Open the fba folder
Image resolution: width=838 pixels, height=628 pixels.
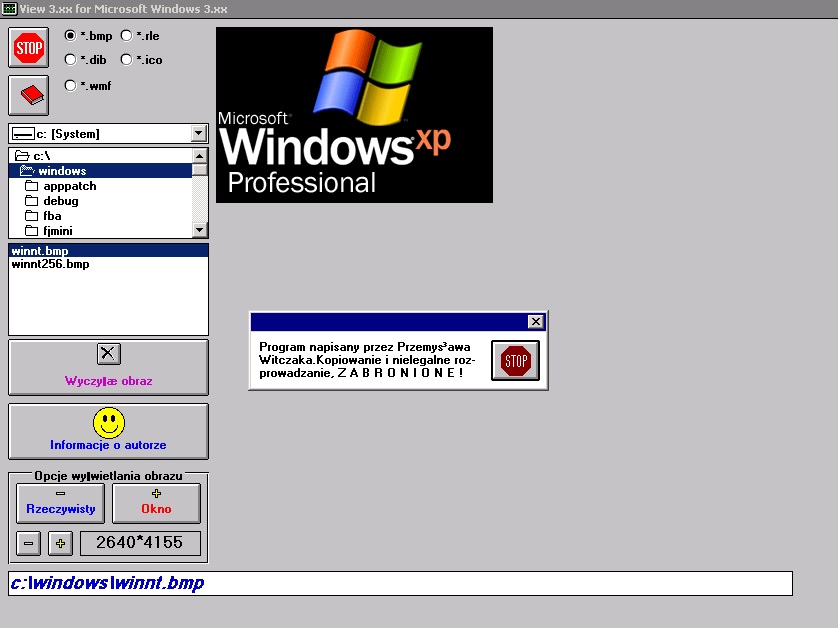click(x=100, y=216)
